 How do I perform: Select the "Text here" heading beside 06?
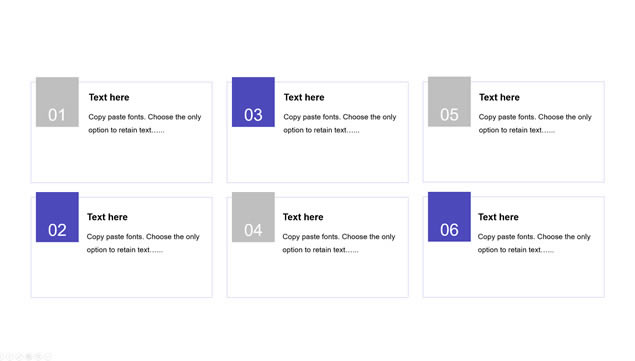click(x=498, y=217)
